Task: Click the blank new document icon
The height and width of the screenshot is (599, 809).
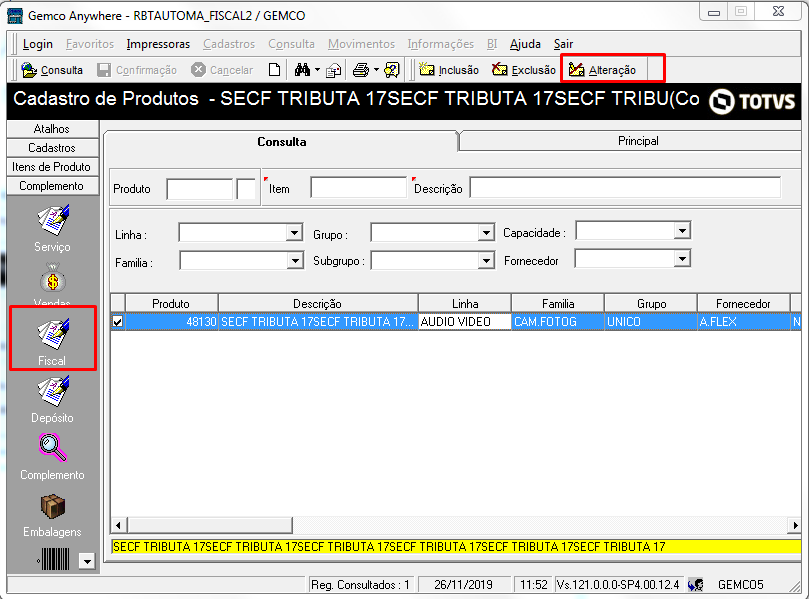Action: [x=274, y=70]
